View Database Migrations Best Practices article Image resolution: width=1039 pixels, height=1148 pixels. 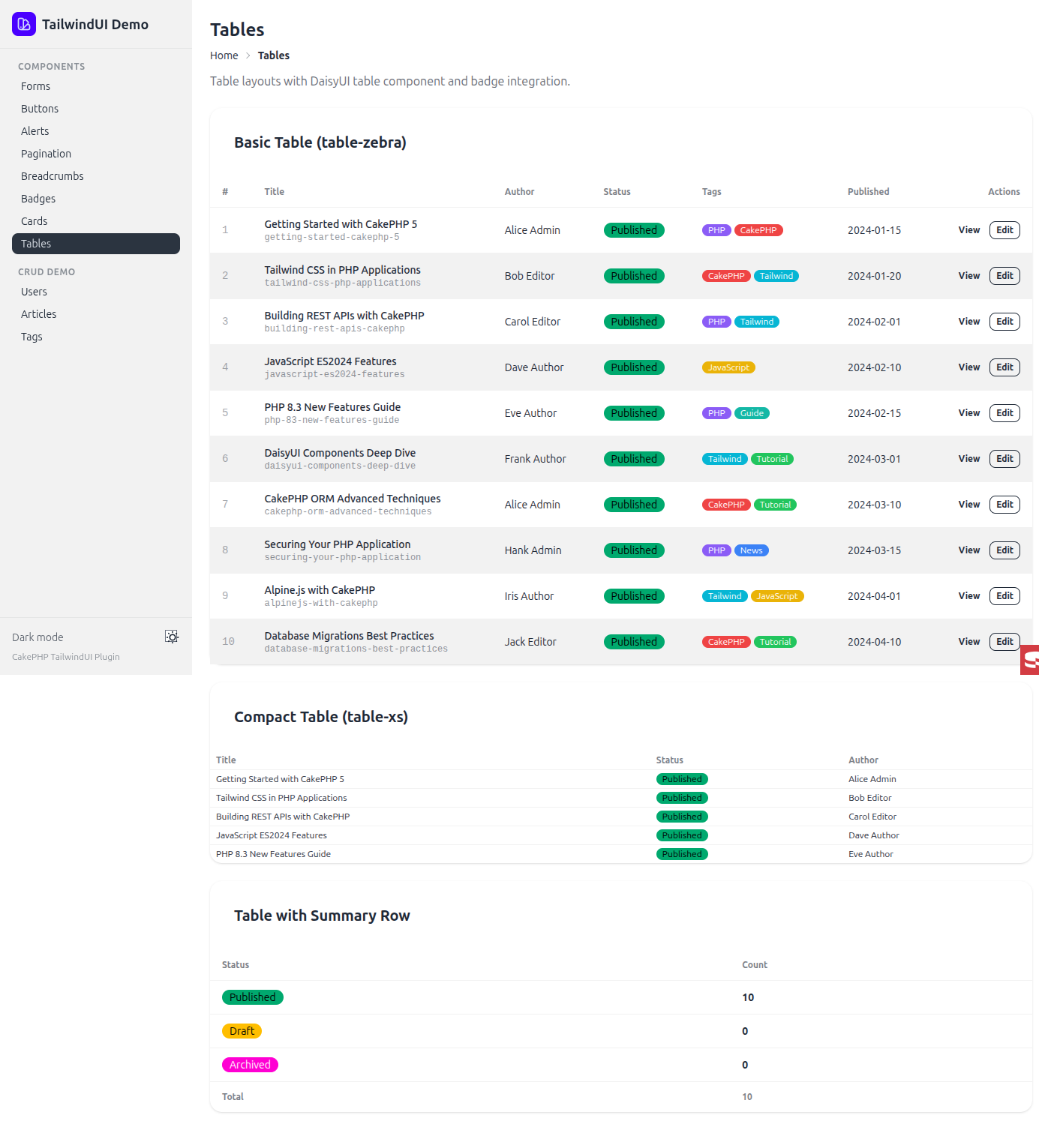point(969,642)
